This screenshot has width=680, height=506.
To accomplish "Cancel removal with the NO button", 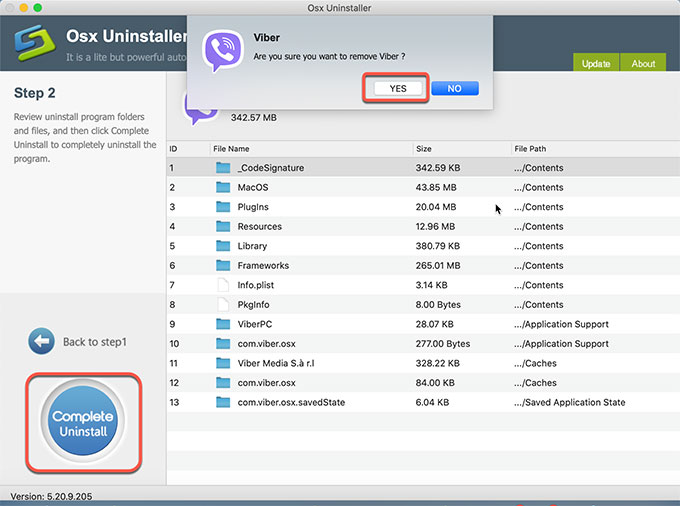I will (x=454, y=88).
